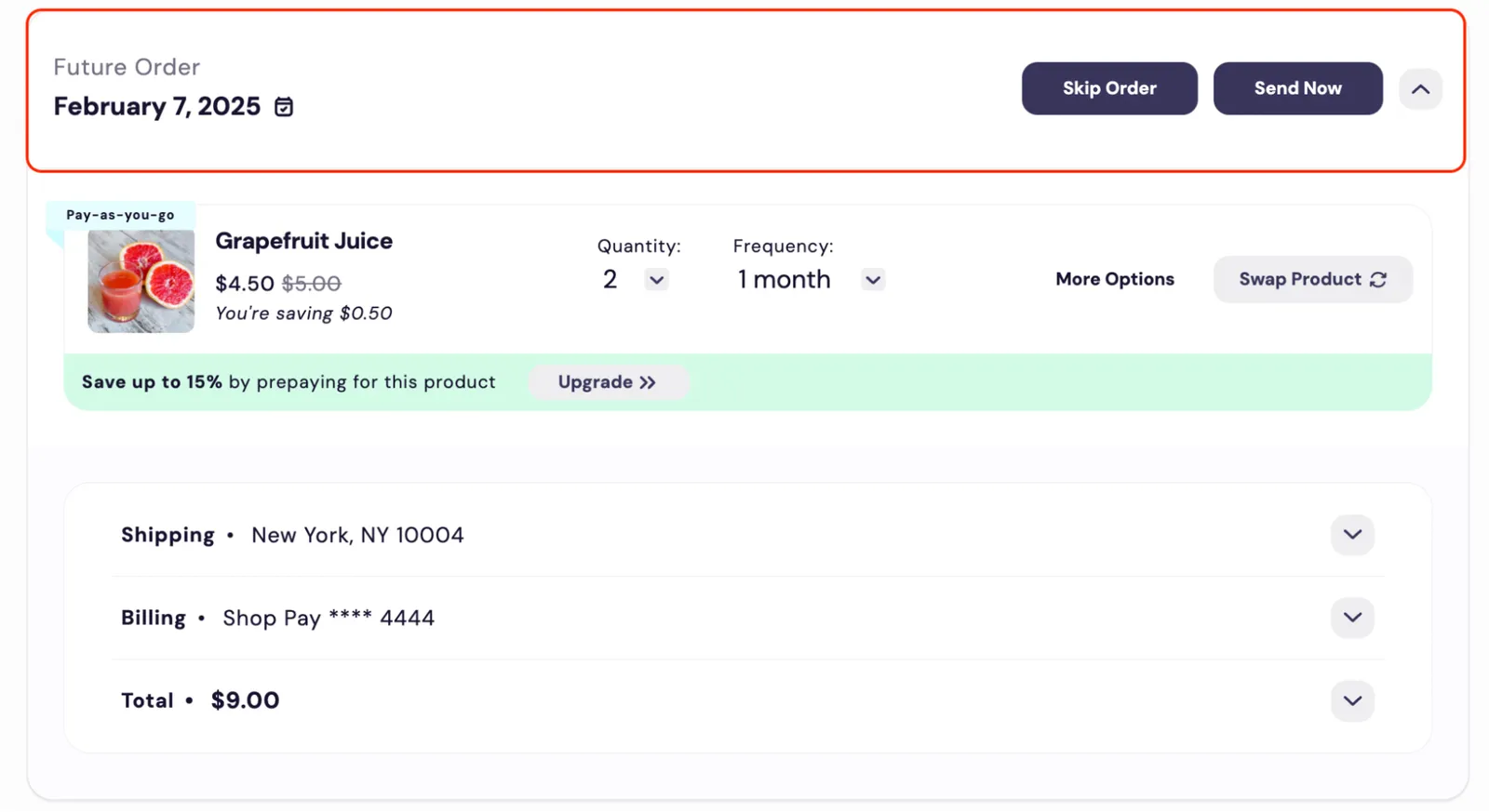Click the Pay-as-you-go label tag
The height and width of the screenshot is (812, 1489).
[120, 215]
